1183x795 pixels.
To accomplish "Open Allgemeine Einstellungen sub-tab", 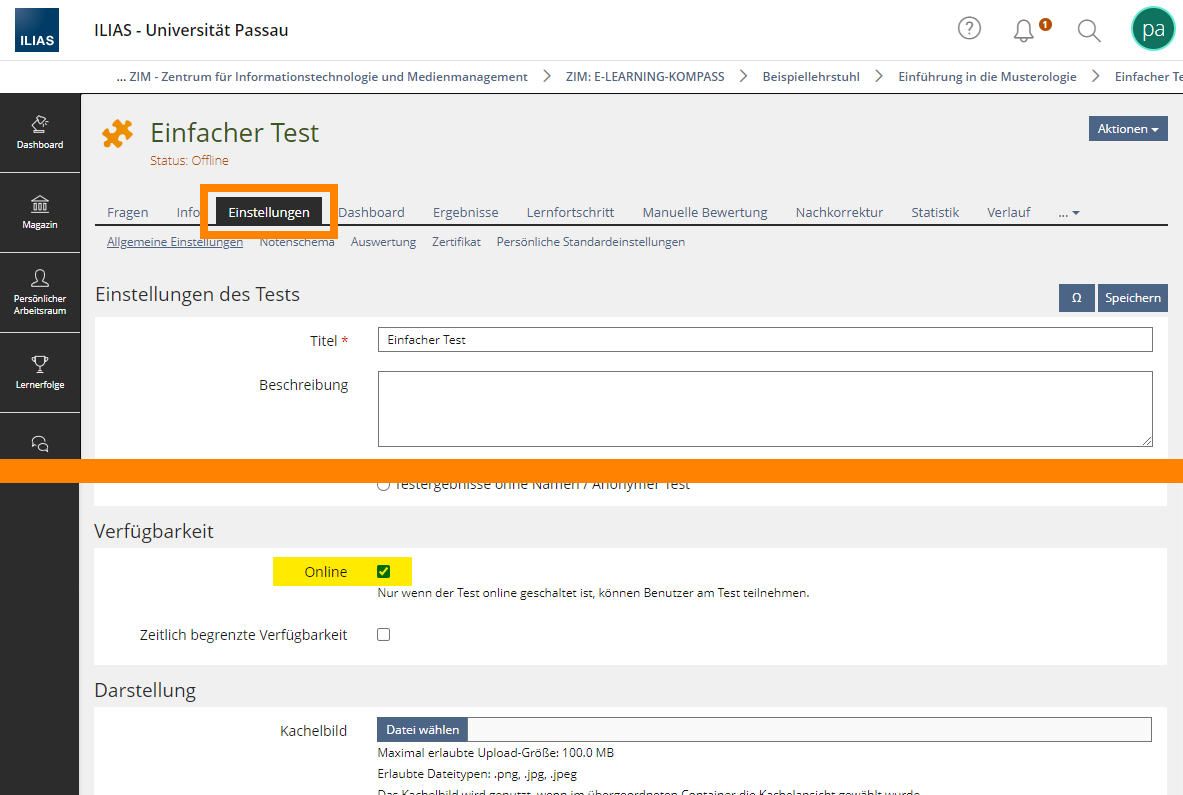I will click(x=175, y=241).
